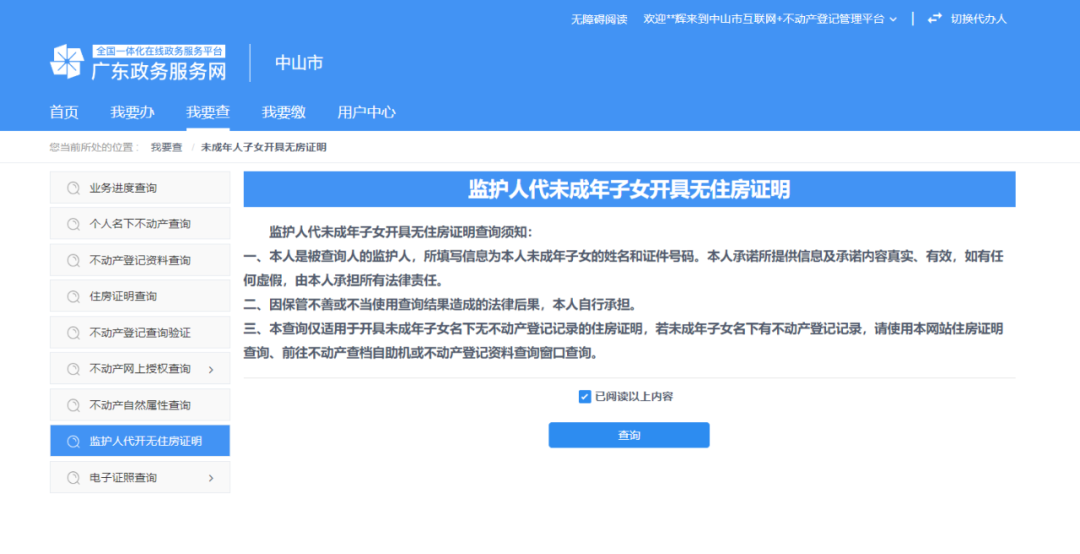The width and height of the screenshot is (1080, 554).
Task: Go to the 首页 tab
Action: [64, 112]
